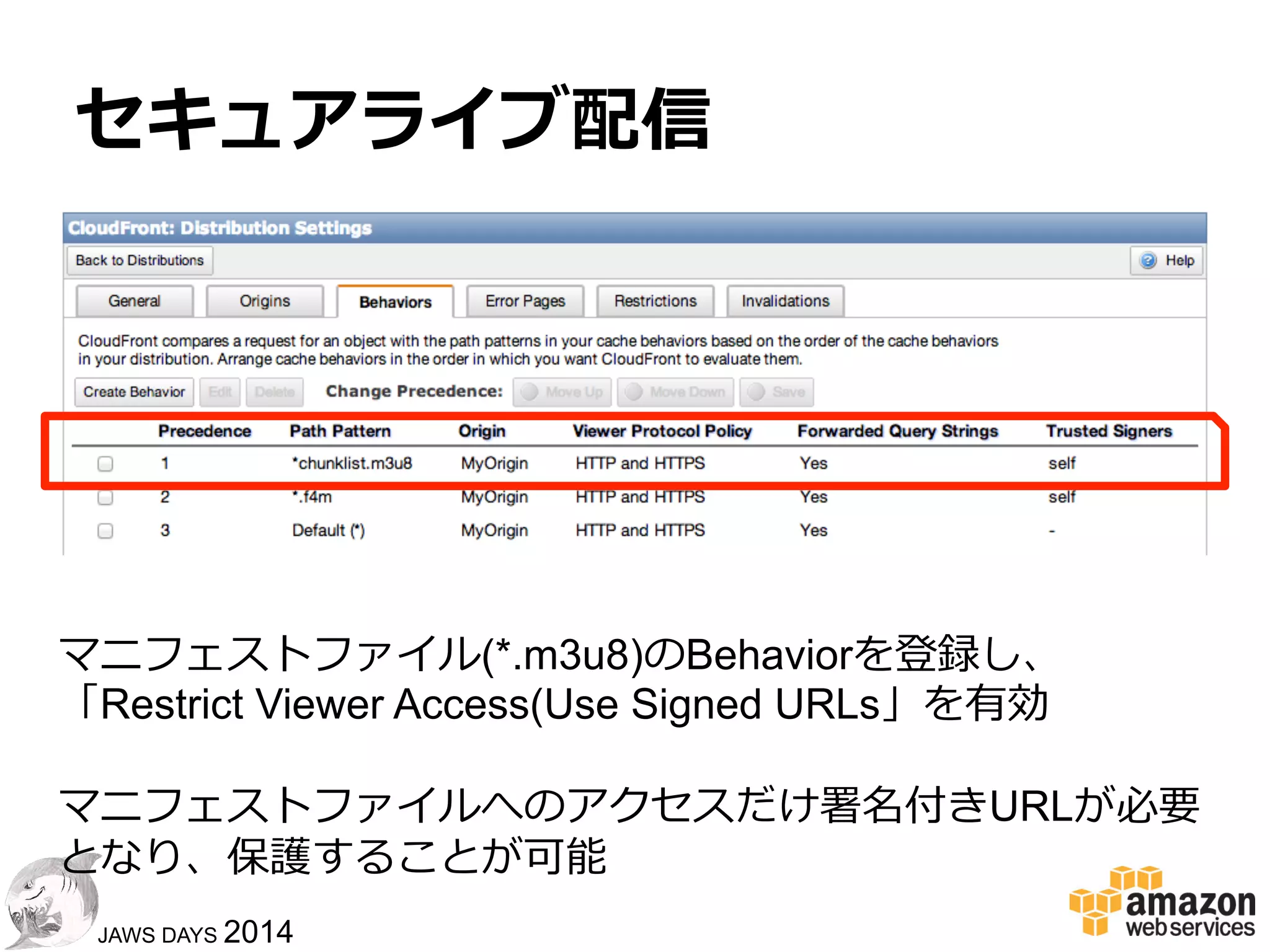The width and height of the screenshot is (1270, 952).
Task: Click the grayed-out Delete button
Action: (274, 392)
